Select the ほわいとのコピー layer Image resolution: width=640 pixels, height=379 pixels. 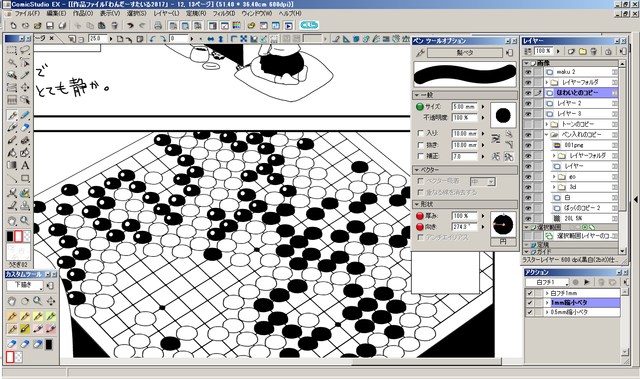(580, 93)
